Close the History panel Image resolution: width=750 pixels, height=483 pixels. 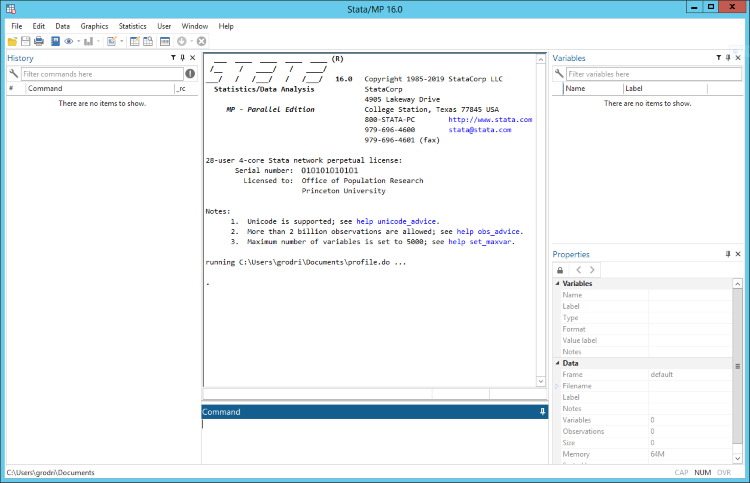[x=192, y=58]
